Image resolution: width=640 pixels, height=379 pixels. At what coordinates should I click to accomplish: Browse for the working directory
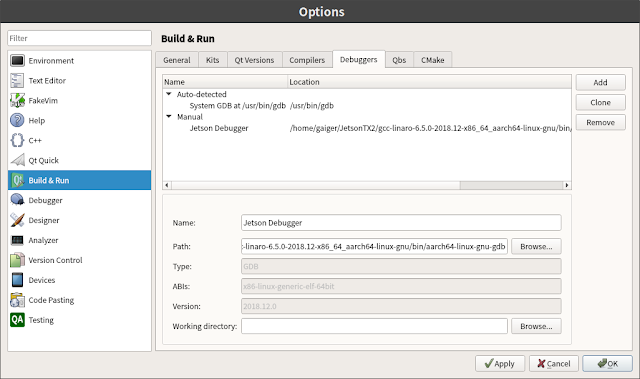click(x=536, y=326)
